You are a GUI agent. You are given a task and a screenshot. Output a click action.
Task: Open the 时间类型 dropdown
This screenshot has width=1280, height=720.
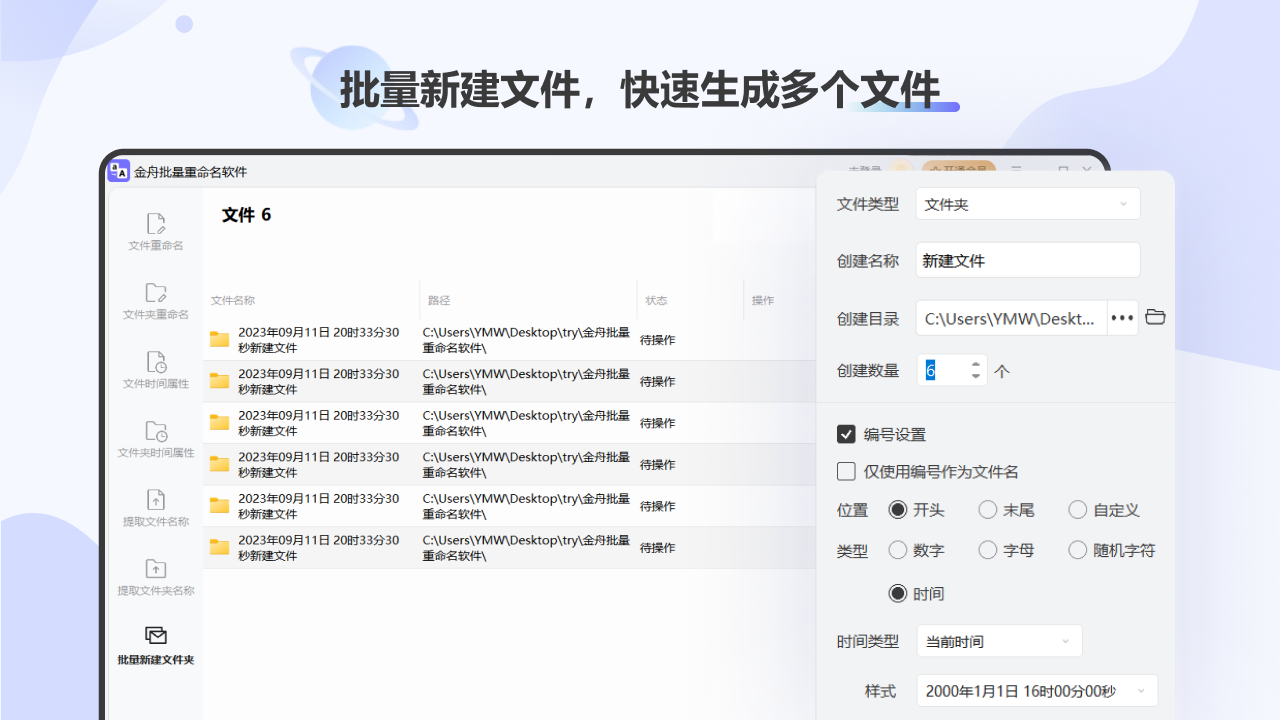999,640
